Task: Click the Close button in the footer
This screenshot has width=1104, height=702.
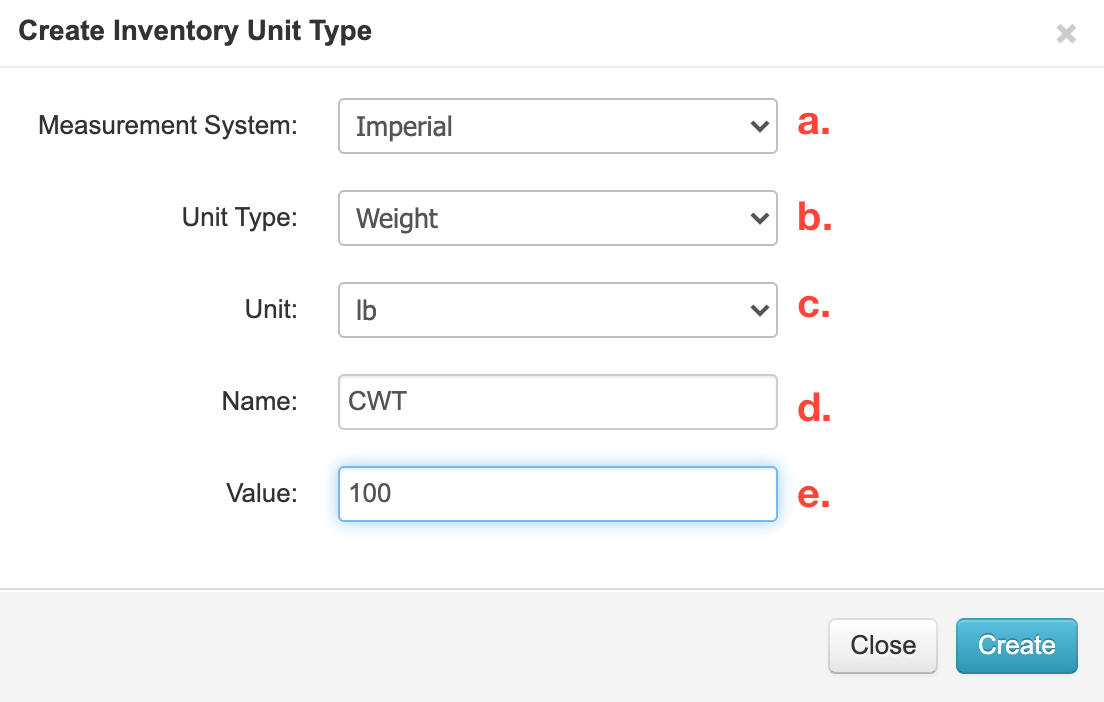Action: click(882, 645)
